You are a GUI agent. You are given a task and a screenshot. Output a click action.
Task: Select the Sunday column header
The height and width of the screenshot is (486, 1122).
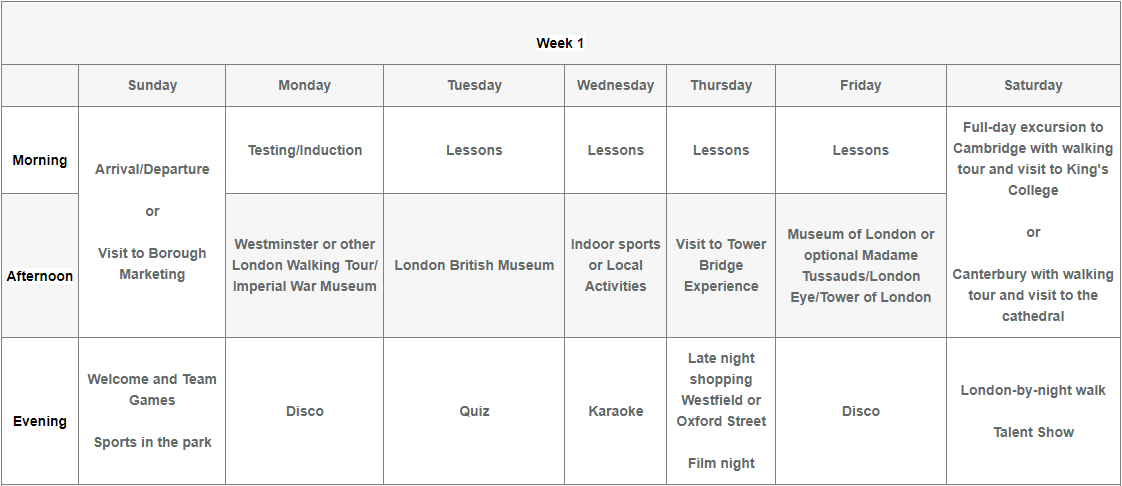point(152,86)
